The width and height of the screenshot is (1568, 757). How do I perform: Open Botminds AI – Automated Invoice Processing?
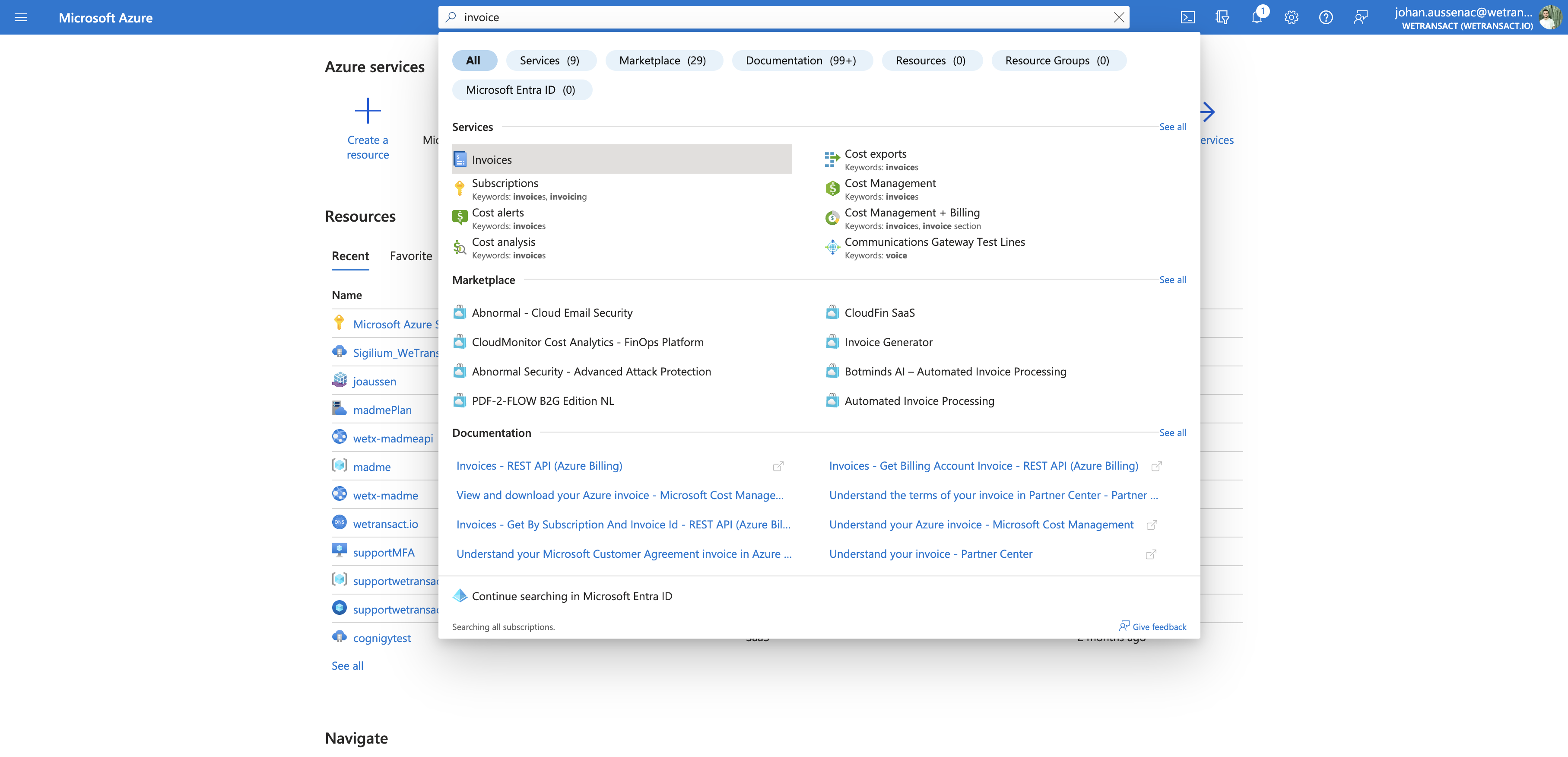[955, 372]
